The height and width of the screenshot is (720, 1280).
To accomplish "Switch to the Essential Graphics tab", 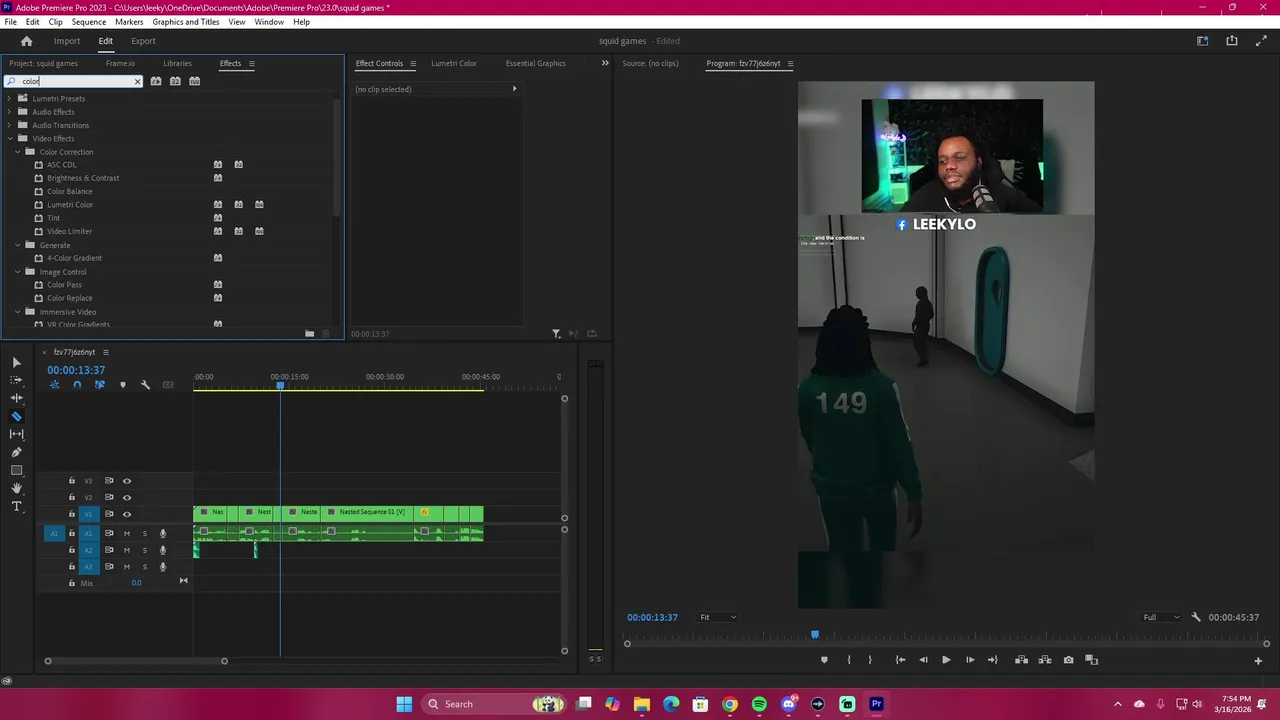I will [535, 63].
